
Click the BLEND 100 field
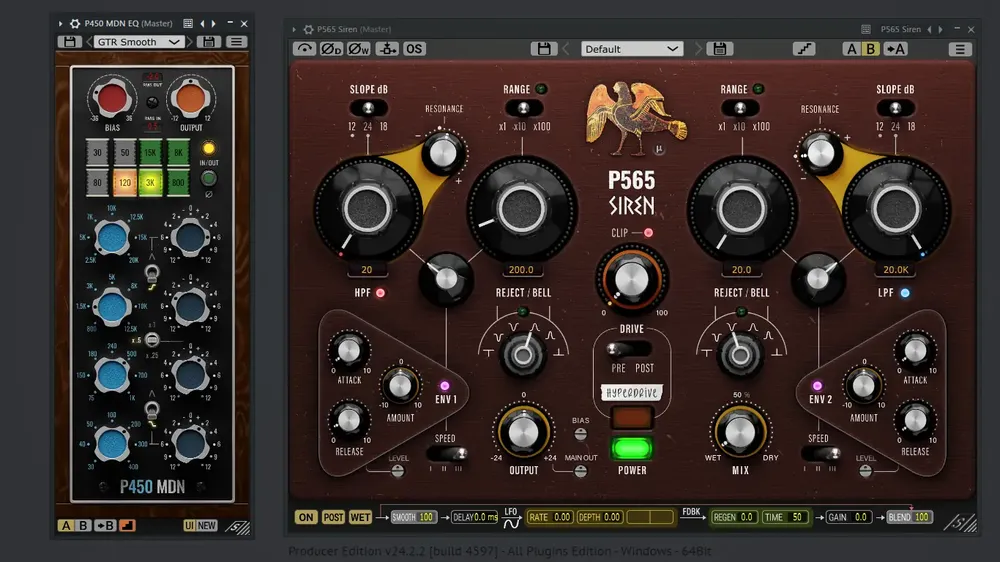click(x=909, y=517)
